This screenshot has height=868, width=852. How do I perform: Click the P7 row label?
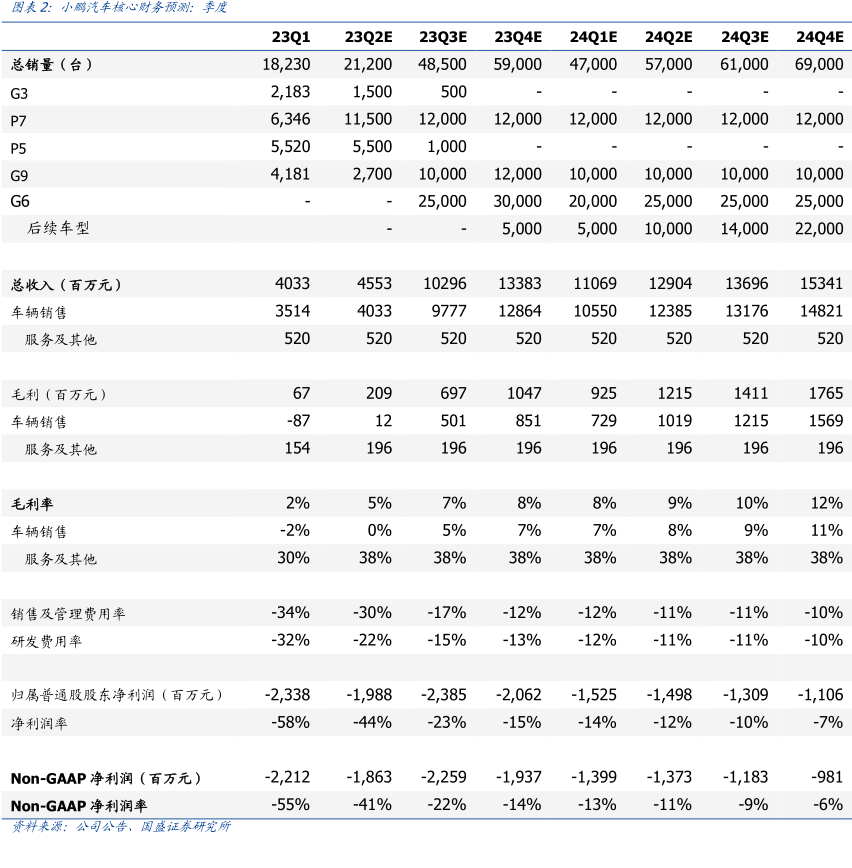click(19, 119)
